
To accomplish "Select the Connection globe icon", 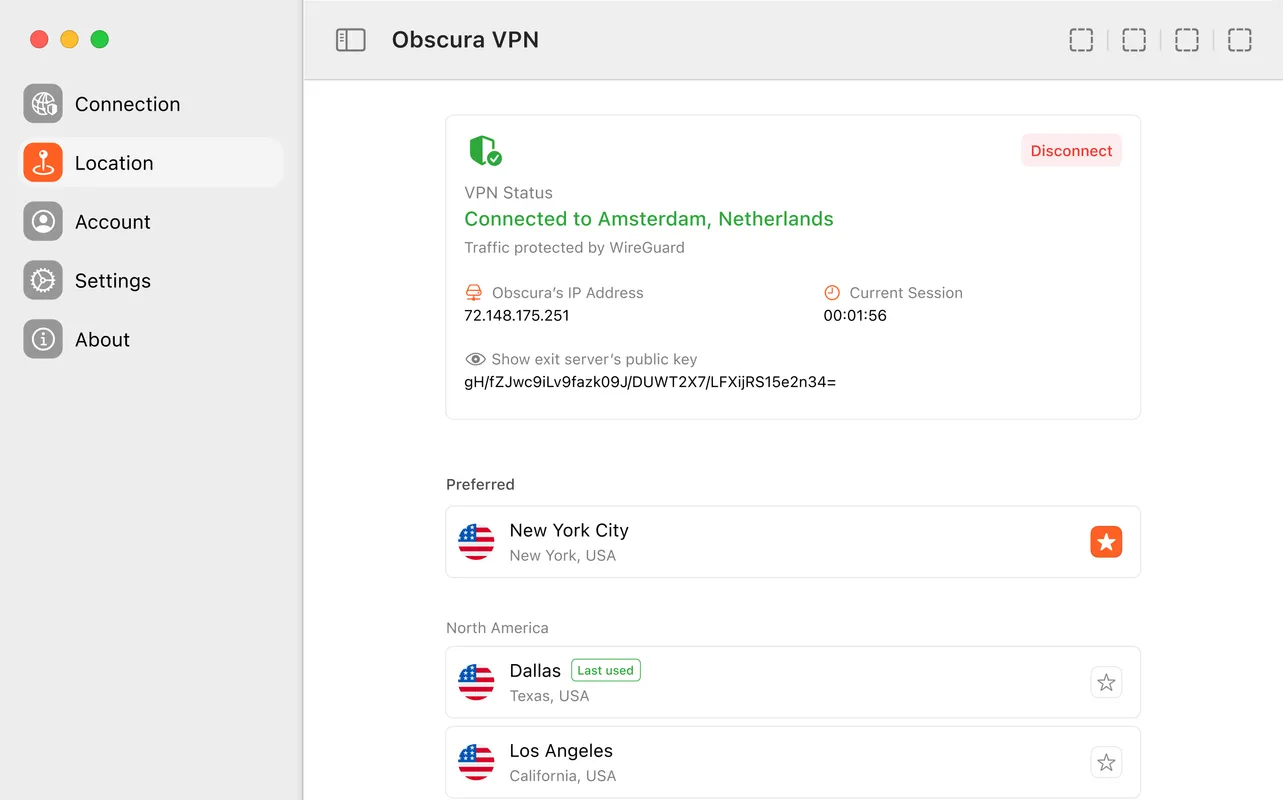I will (x=43, y=104).
